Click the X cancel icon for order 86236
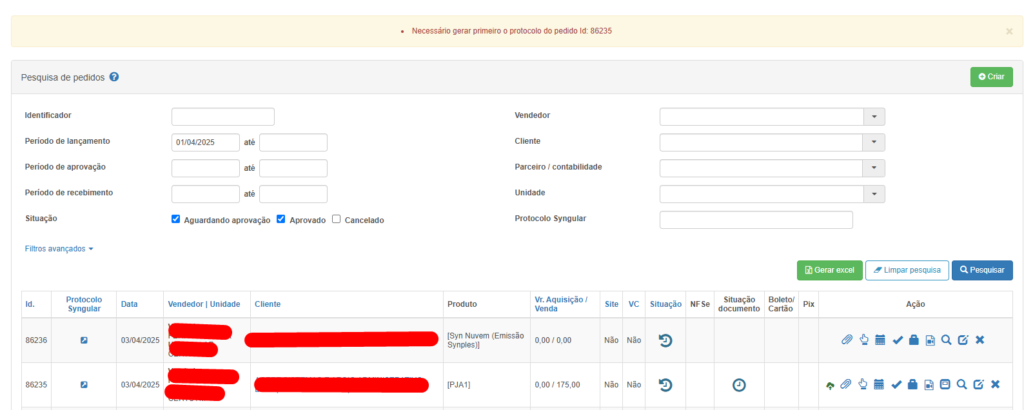Image resolution: width=1024 pixels, height=410 pixels. (980, 340)
